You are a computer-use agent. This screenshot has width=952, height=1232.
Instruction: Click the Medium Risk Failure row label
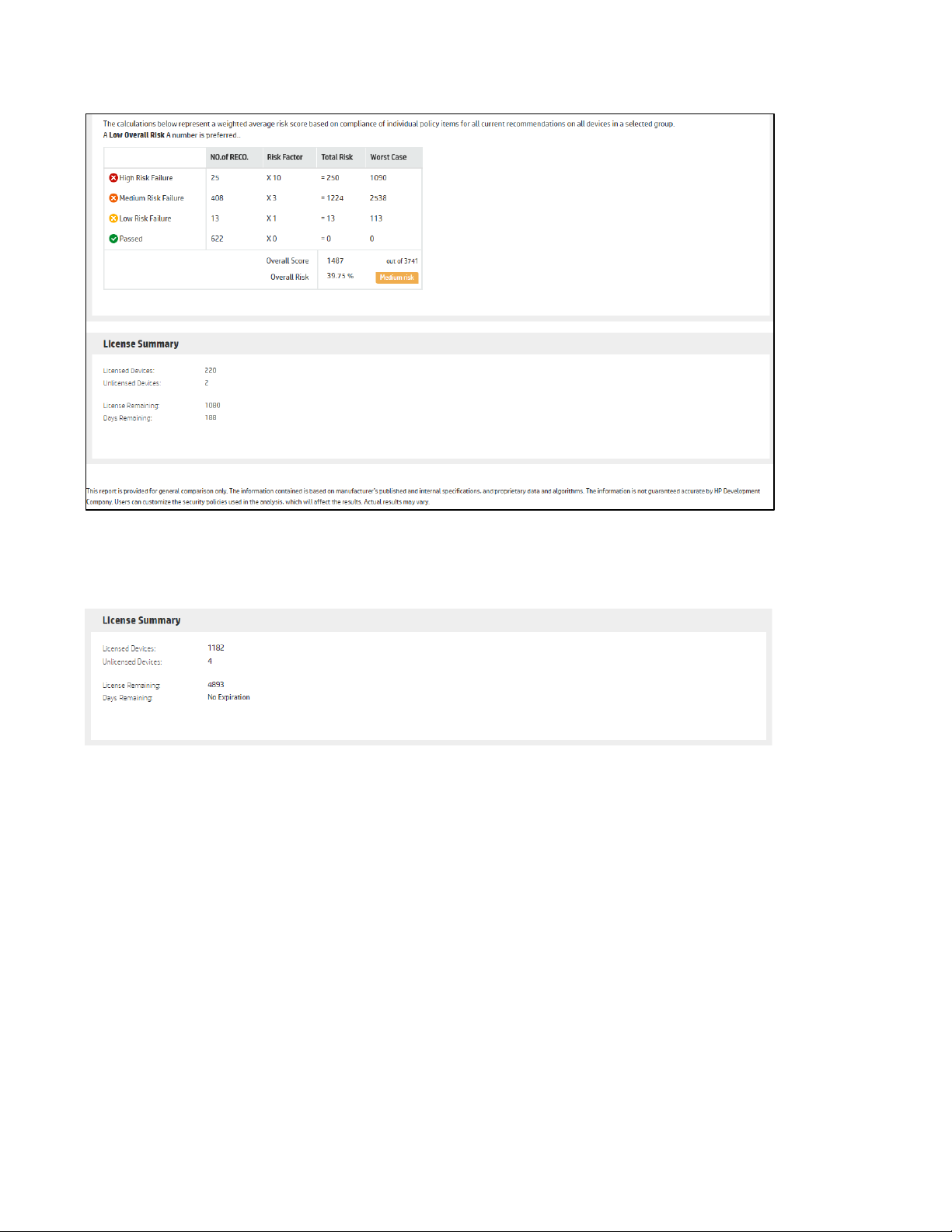point(152,198)
